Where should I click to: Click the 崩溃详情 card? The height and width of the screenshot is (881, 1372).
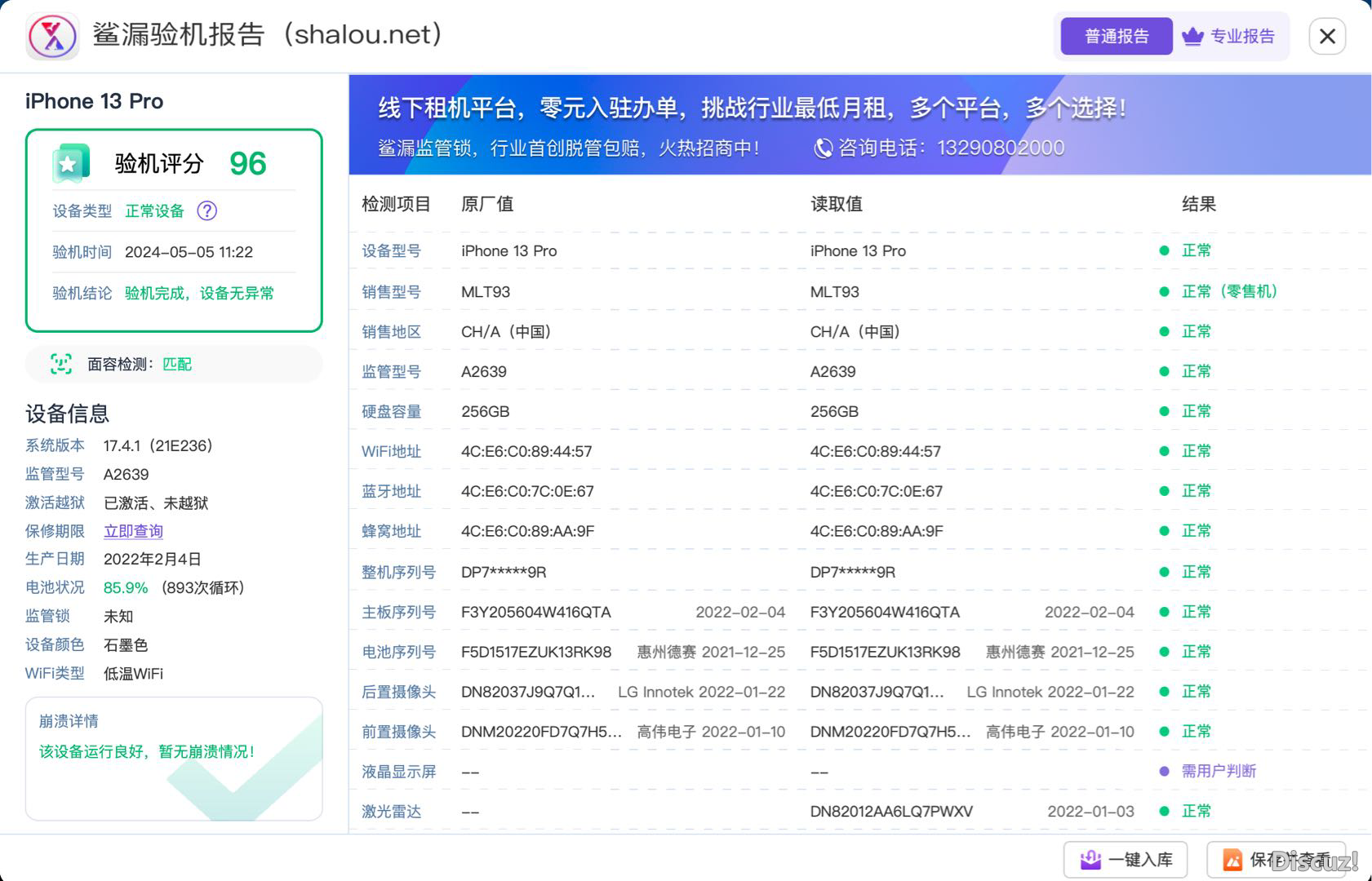[174, 759]
